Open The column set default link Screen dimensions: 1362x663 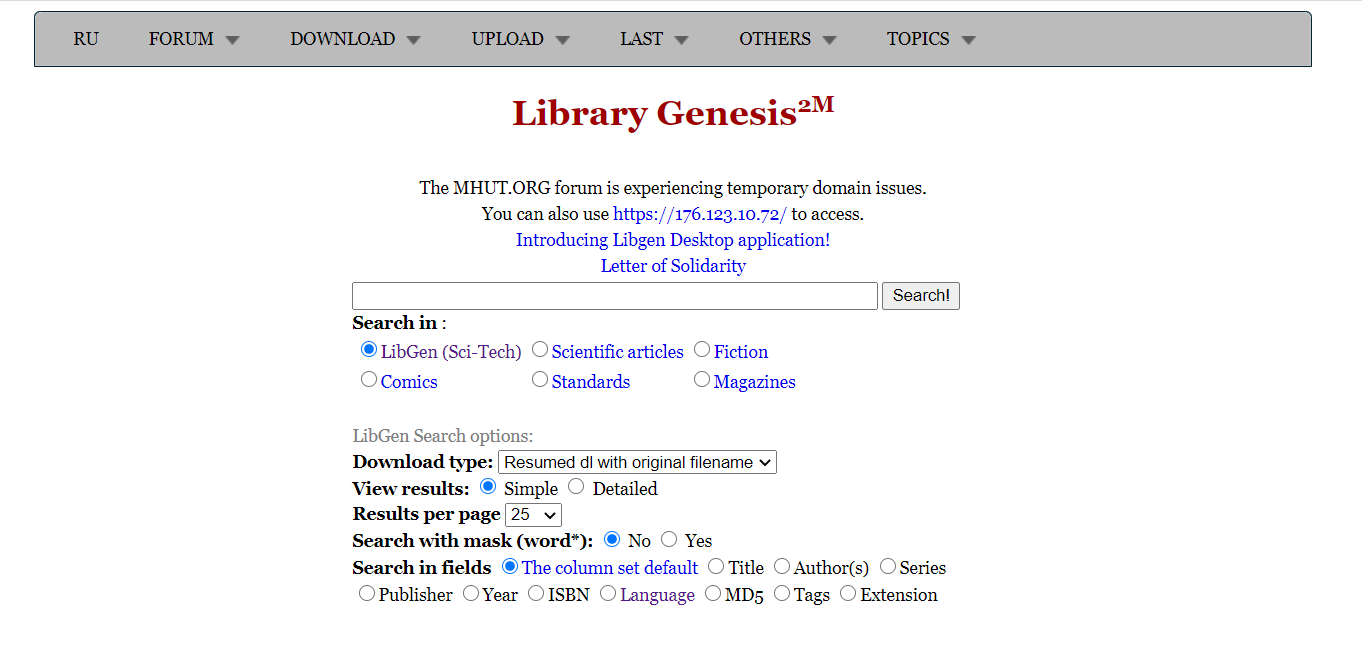coord(610,568)
